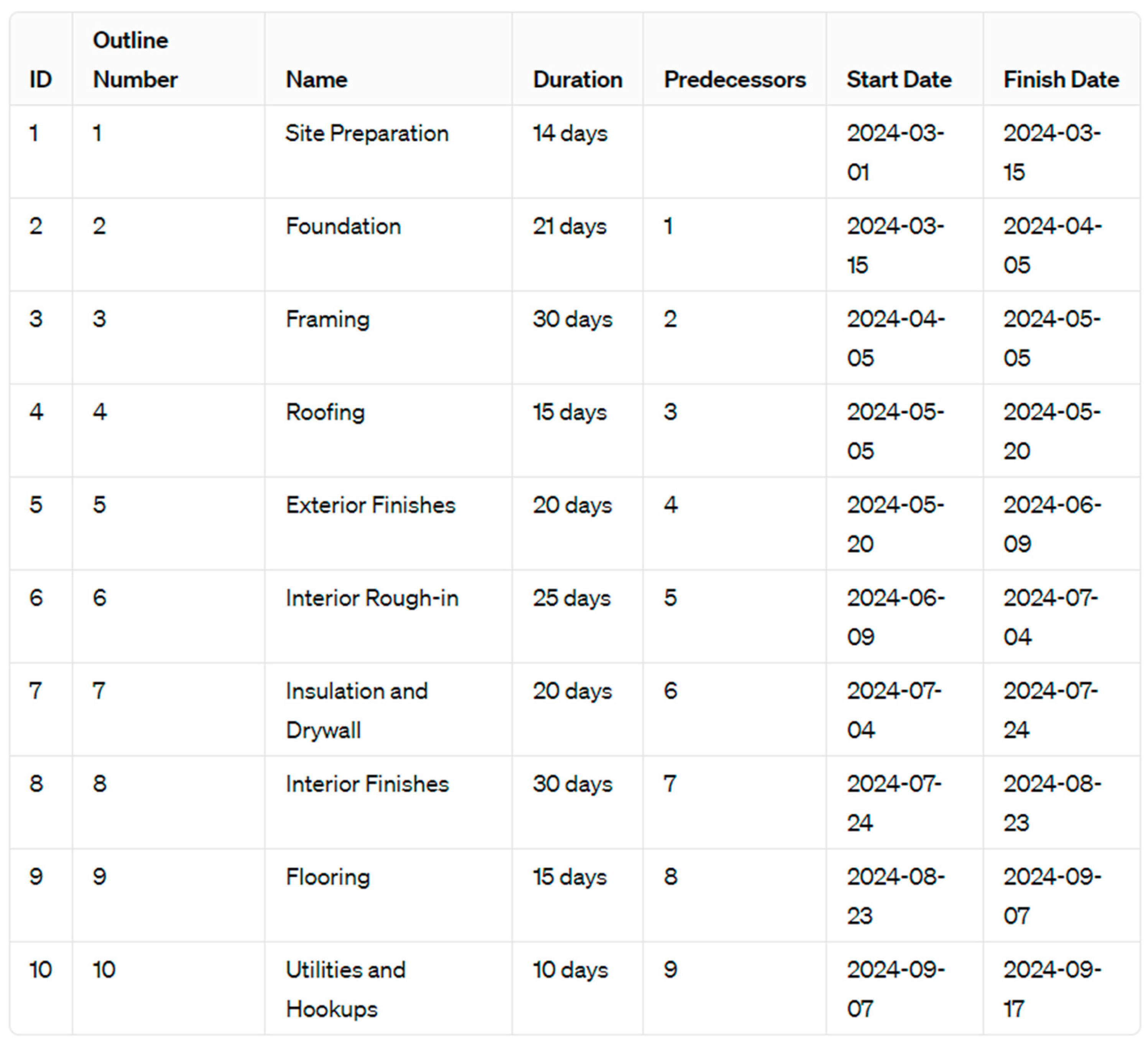1148x1048 pixels.
Task: Select the Site Preparation cell
Action: point(367,133)
